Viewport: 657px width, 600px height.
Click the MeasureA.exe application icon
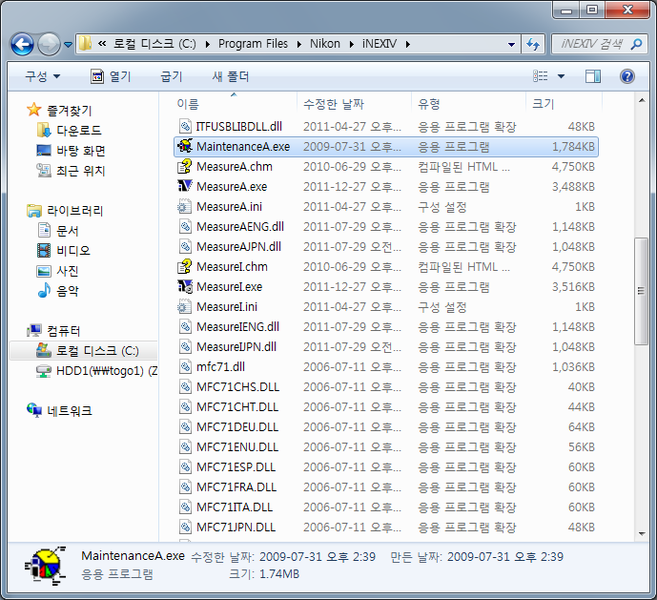184,186
